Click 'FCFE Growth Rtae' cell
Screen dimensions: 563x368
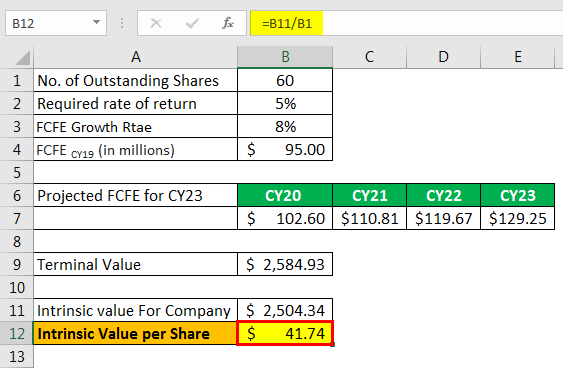coord(135,126)
